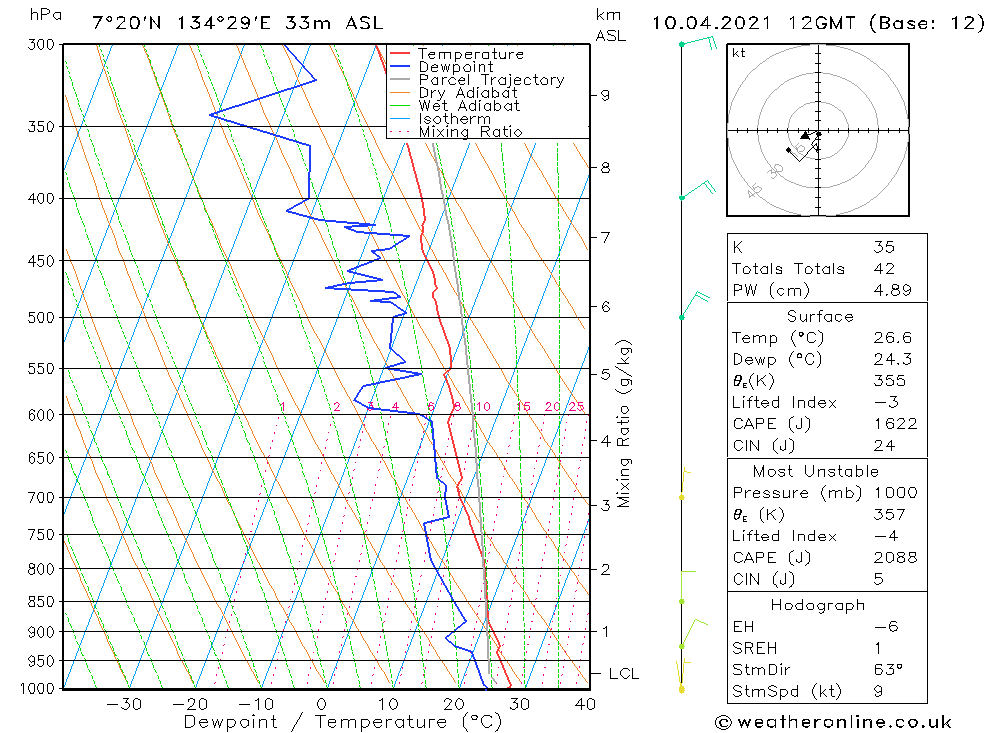Click the weatheronline.co.uk copyright text
This screenshot has height=733, width=1000.
[834, 722]
